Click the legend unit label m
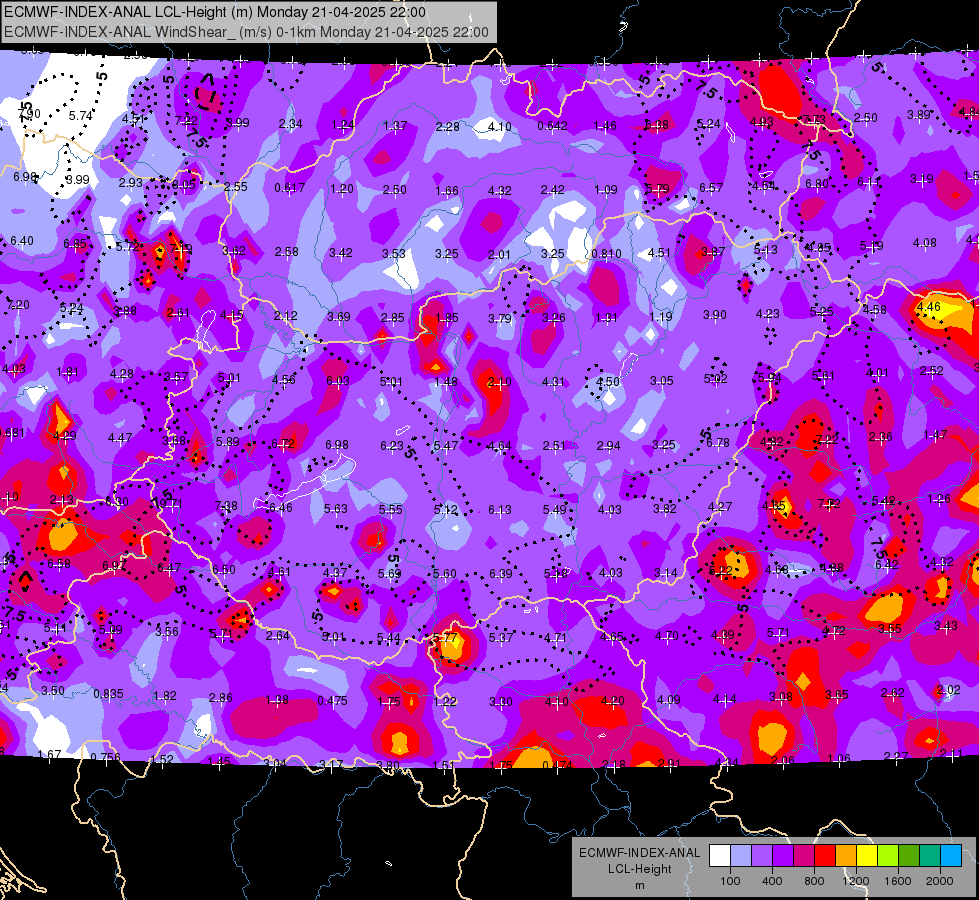The height and width of the screenshot is (900, 979). point(639,886)
